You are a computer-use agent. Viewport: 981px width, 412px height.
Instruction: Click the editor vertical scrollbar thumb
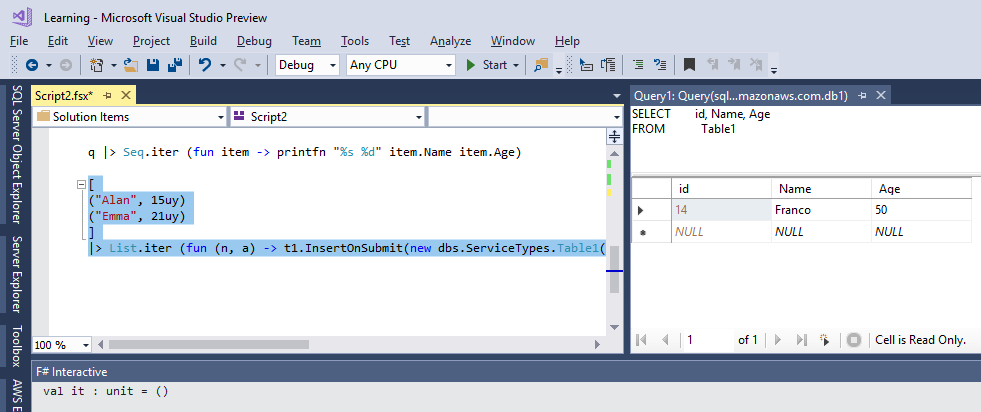tap(614, 269)
